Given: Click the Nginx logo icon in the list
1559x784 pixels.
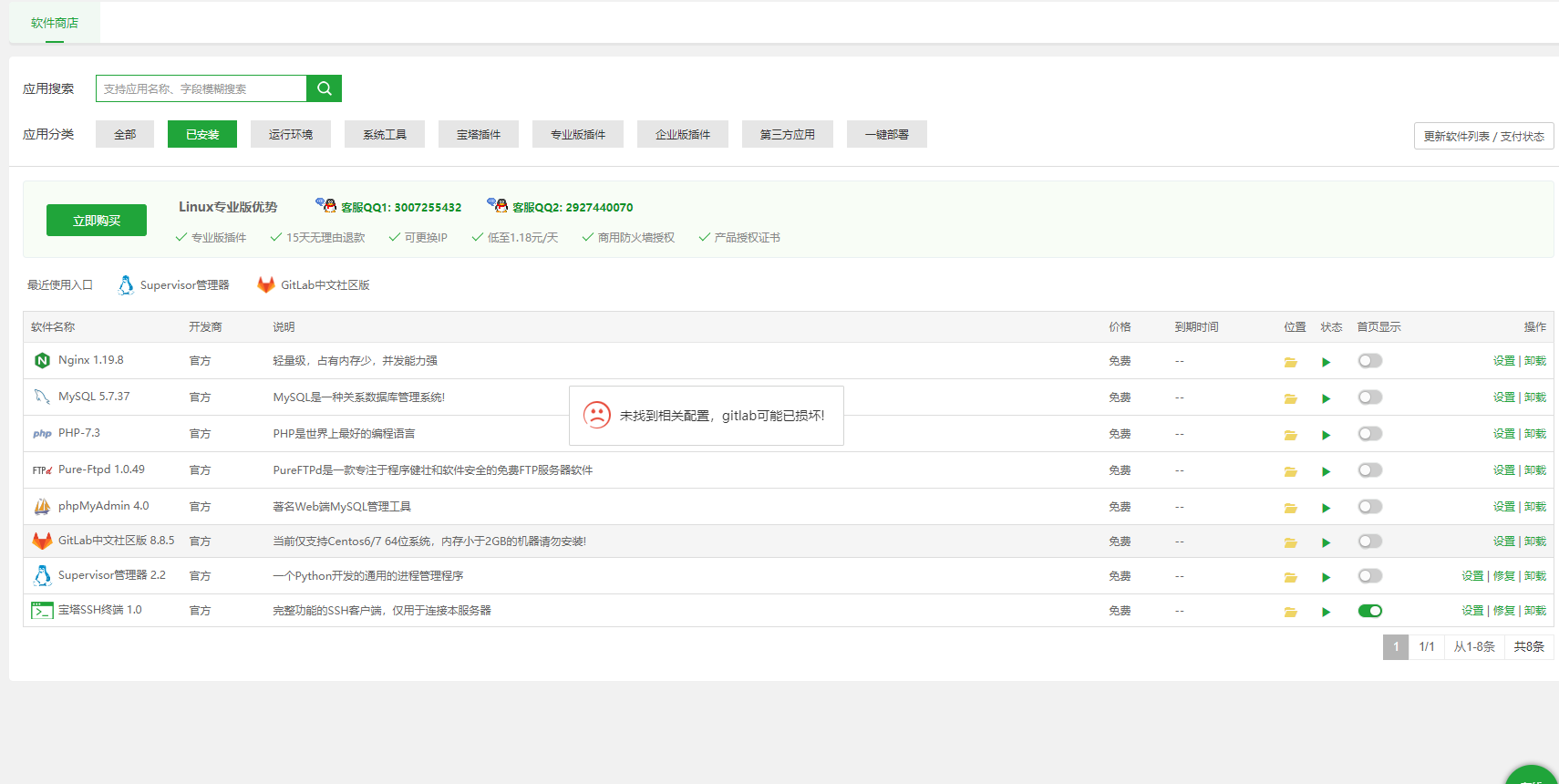Looking at the screenshot, I should tap(42, 360).
